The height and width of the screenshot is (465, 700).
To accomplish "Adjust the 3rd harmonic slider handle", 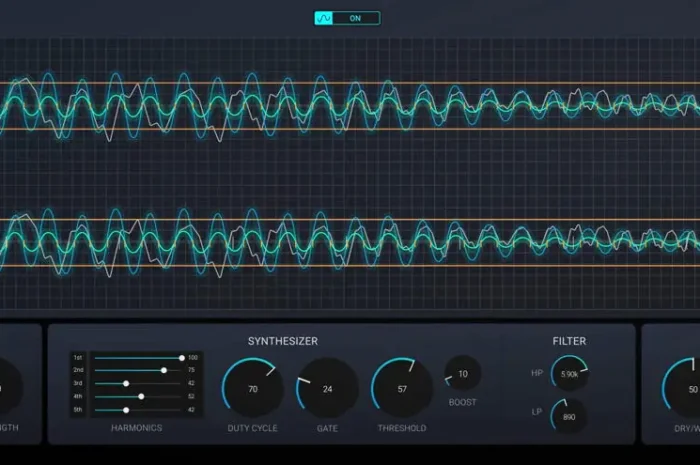I will pos(126,383).
